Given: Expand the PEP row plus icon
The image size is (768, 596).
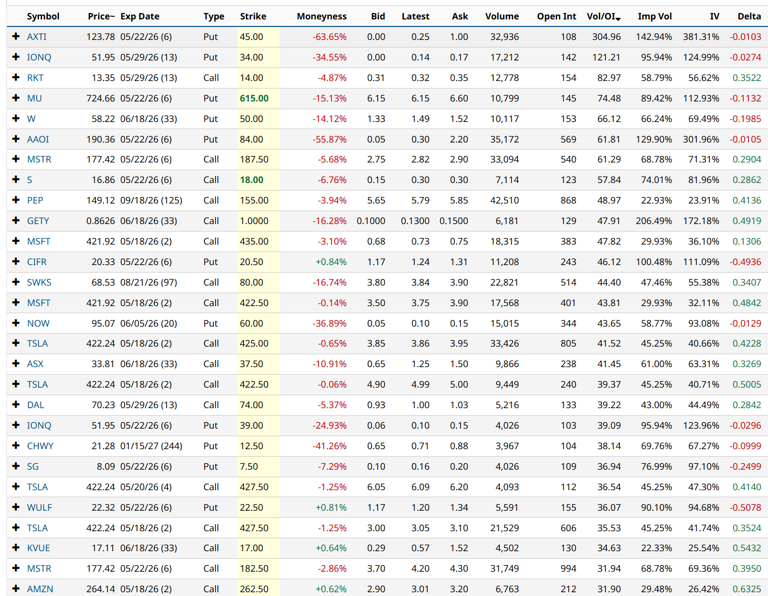Looking at the screenshot, I should click(x=16, y=200).
